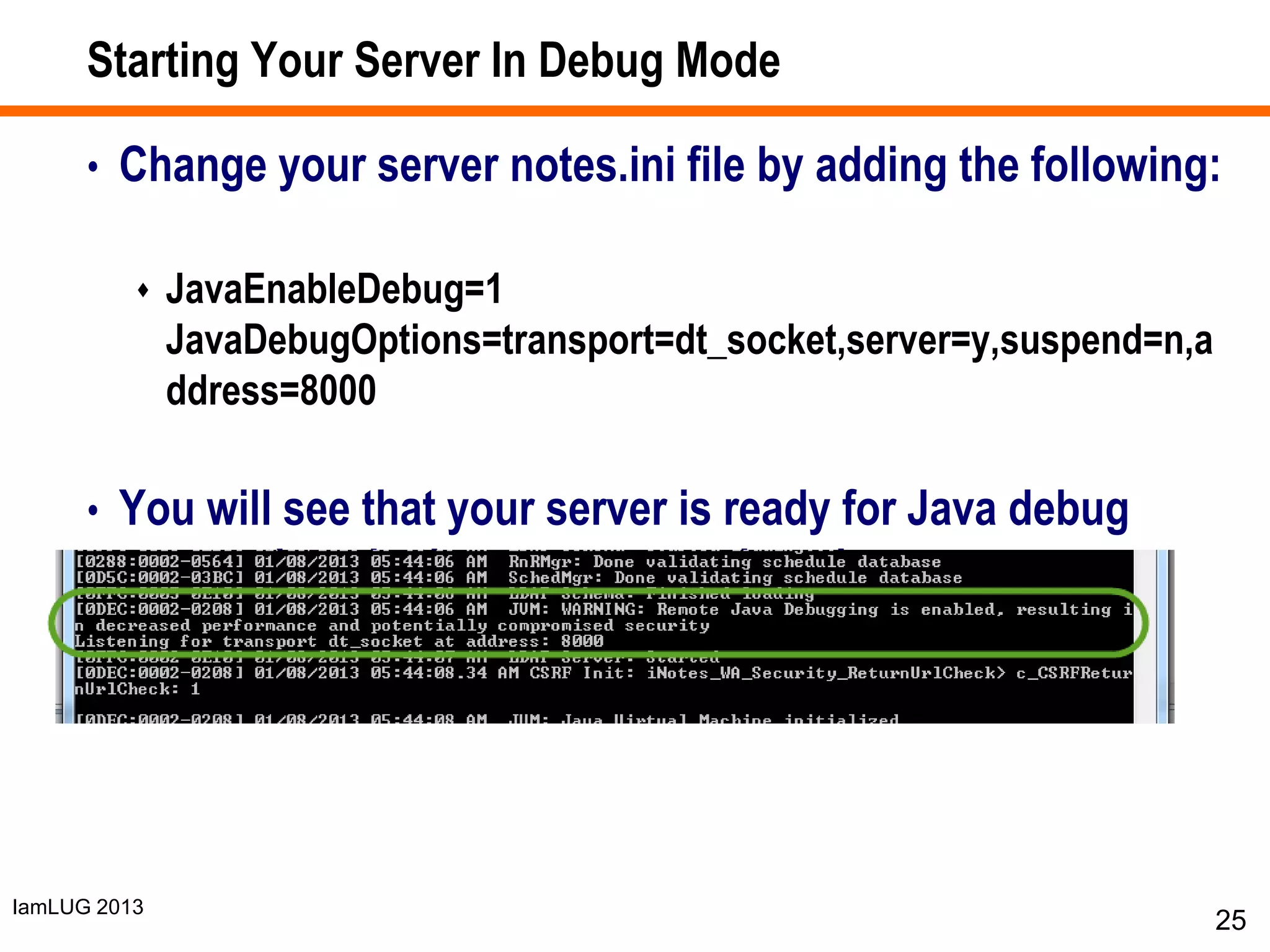Click 'You will see that your server is ready' bullet
The image size is (1270, 952).
pyautogui.click(x=623, y=509)
